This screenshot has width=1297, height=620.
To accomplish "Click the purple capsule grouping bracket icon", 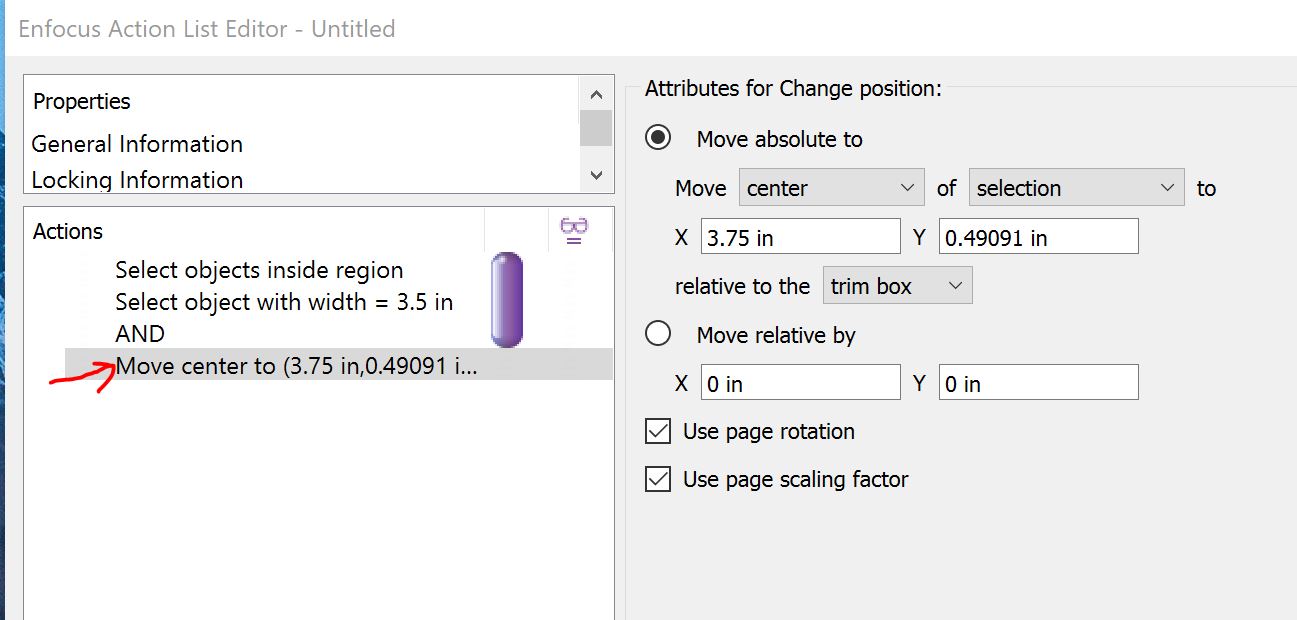I will 507,300.
